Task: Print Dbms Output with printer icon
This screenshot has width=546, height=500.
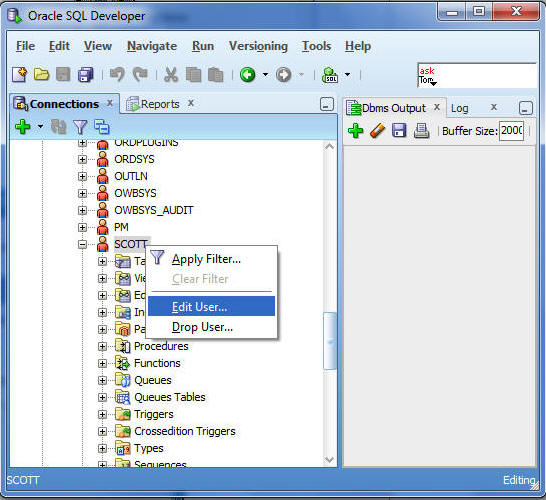Action: pyautogui.click(x=421, y=131)
